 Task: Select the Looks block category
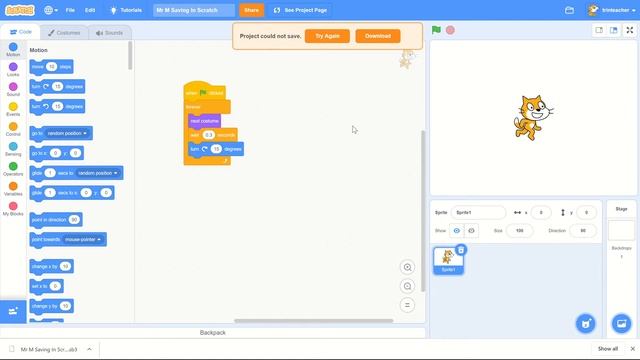13,69
